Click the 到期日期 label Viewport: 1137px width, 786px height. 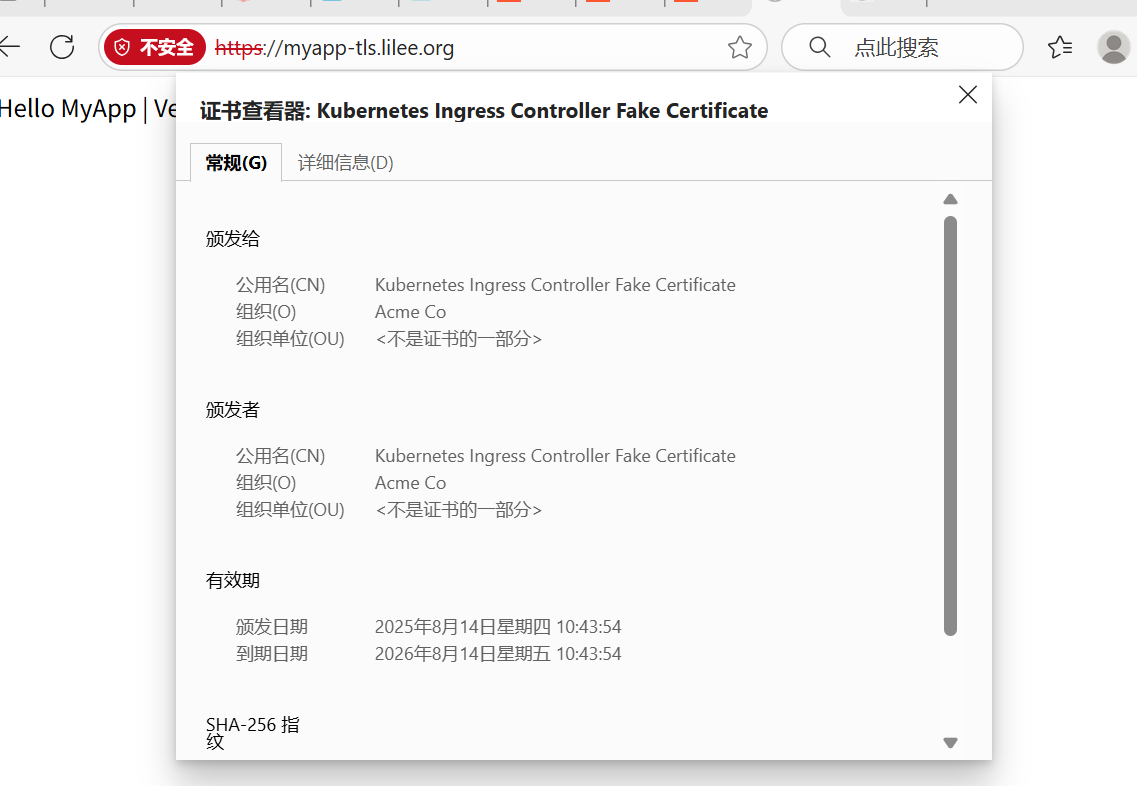(272, 653)
